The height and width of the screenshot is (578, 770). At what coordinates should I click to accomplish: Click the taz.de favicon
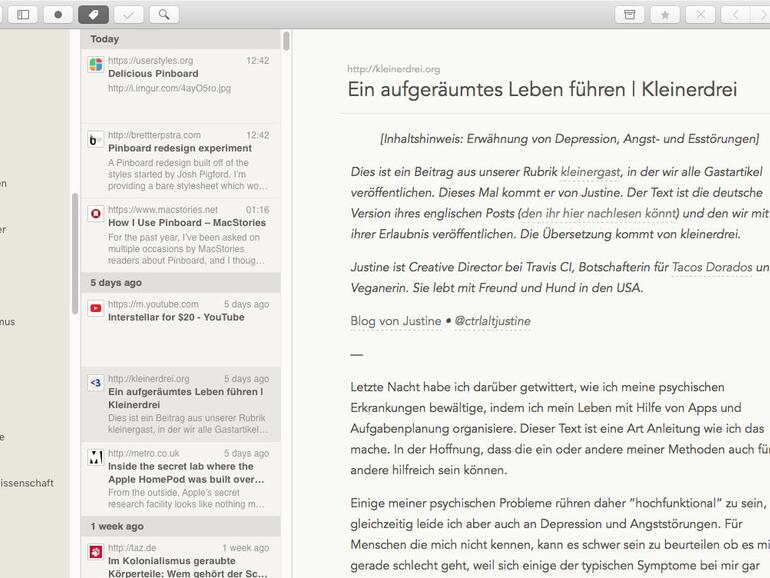pos(96,551)
